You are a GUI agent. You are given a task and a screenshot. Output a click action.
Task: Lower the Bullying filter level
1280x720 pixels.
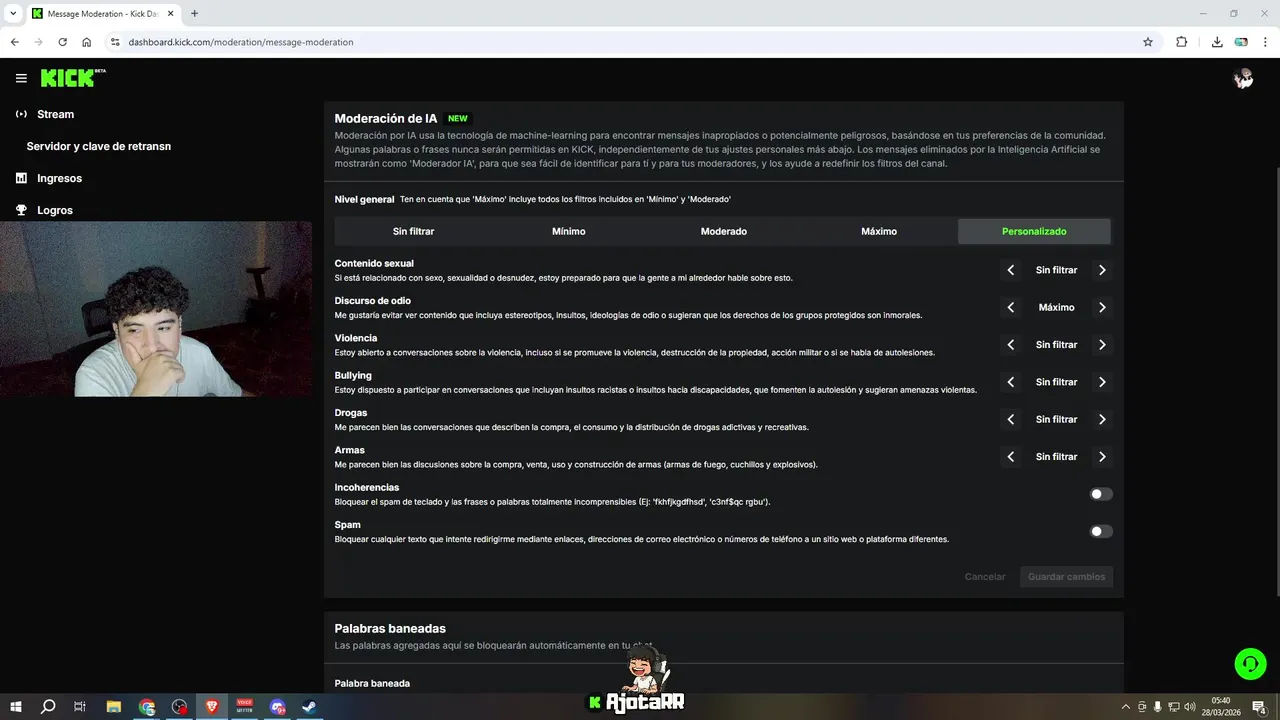pyautogui.click(x=1011, y=382)
